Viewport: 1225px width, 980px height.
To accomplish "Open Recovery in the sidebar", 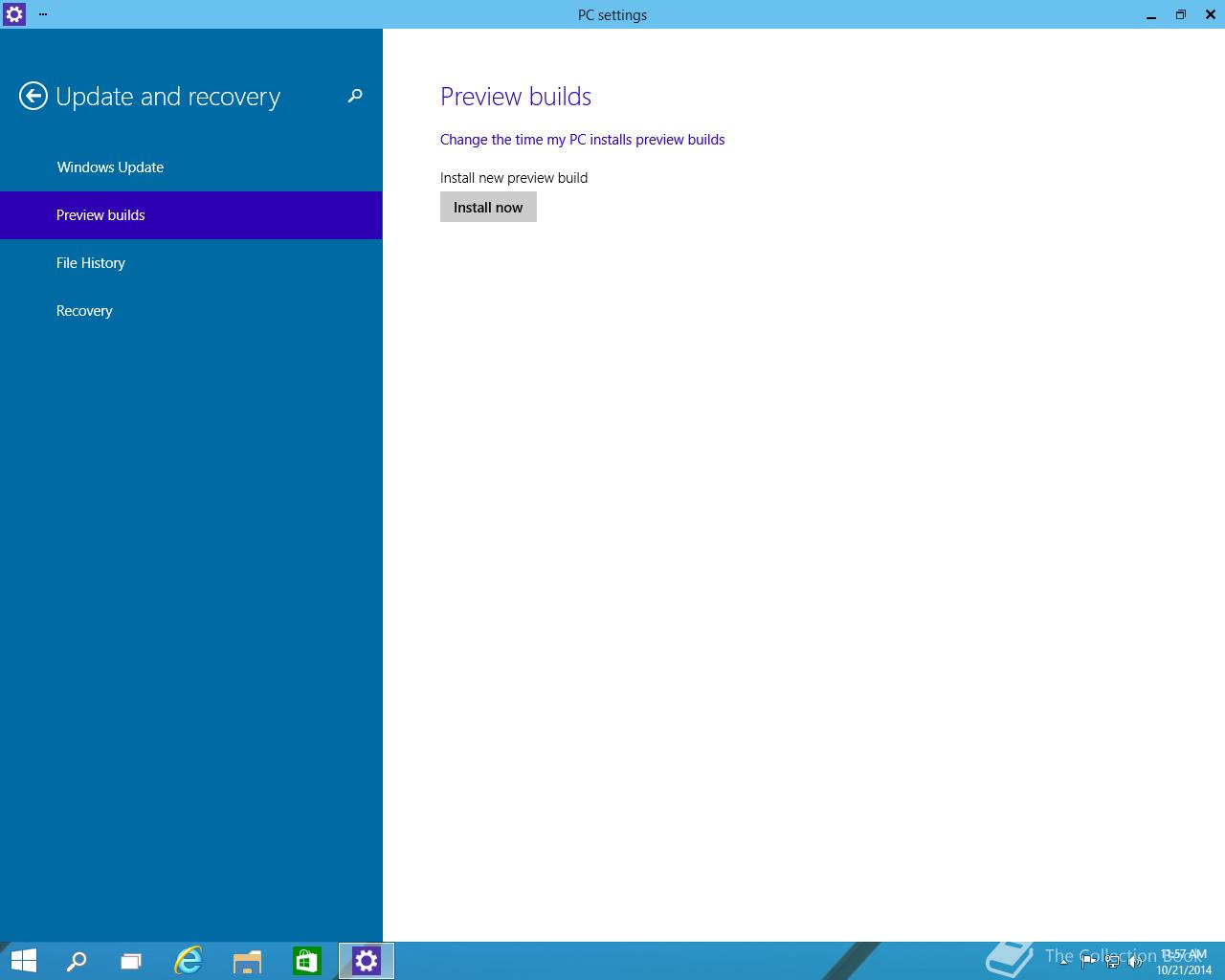I will pos(191,311).
